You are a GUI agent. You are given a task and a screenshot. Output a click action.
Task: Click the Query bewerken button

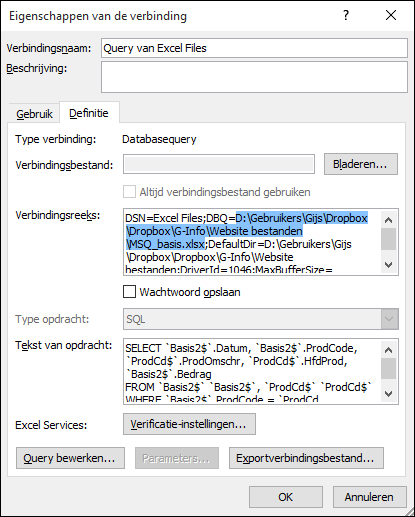click(x=70, y=458)
